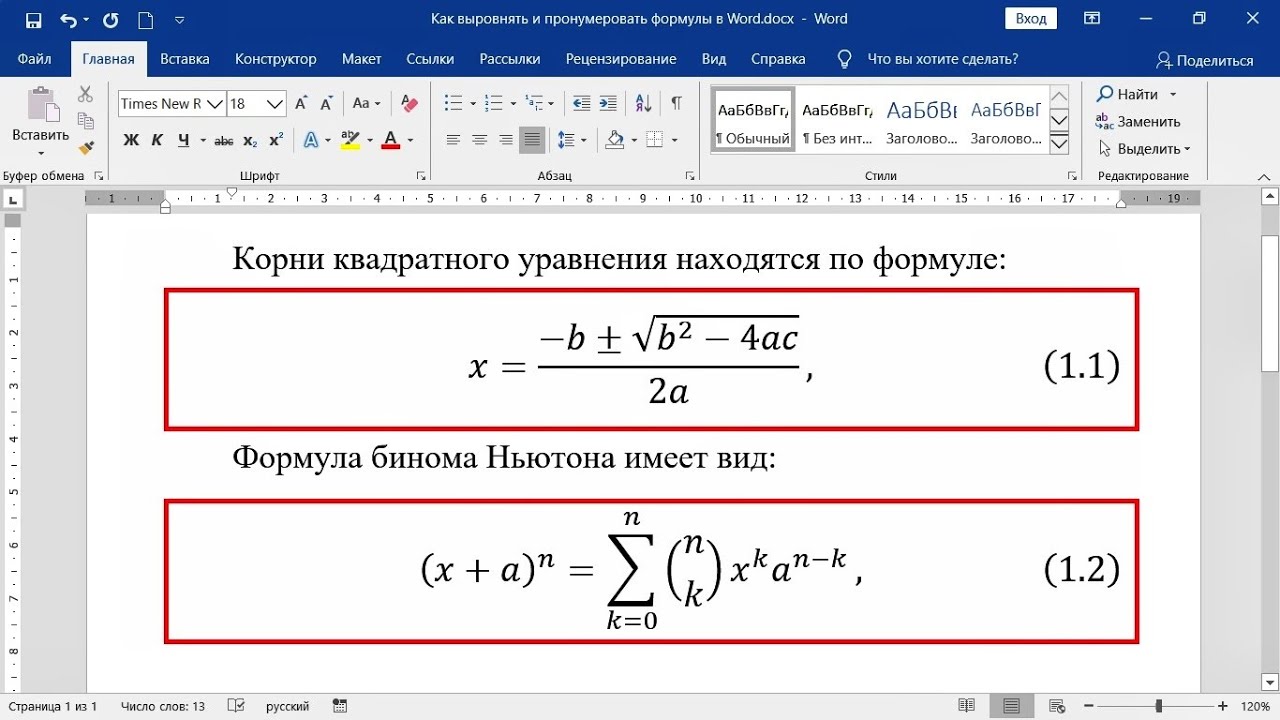This screenshot has height=720, width=1280.
Task: Click the red font color swatch
Action: (390, 140)
